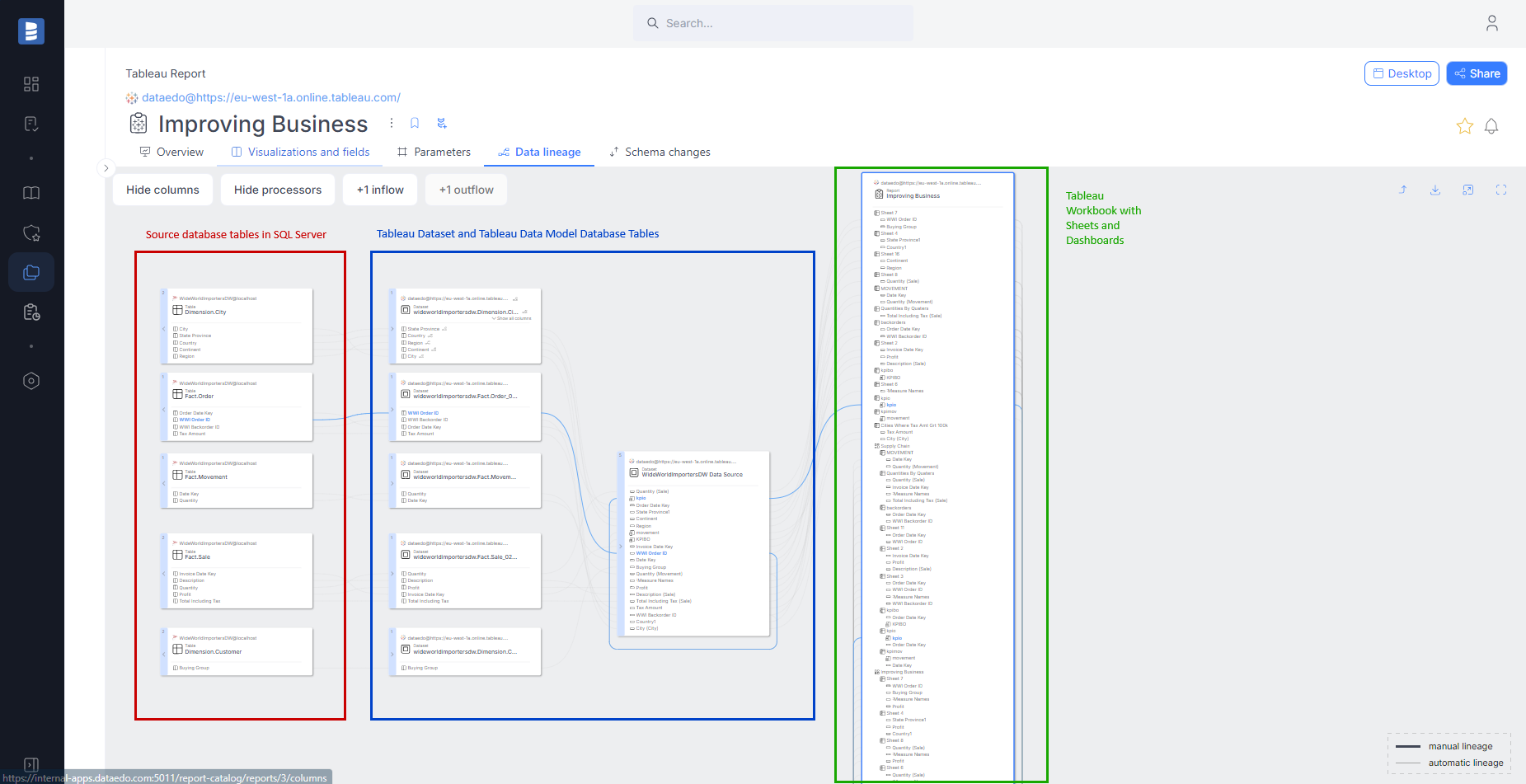Click the blue icon right of the title bookmark

[x=442, y=123]
